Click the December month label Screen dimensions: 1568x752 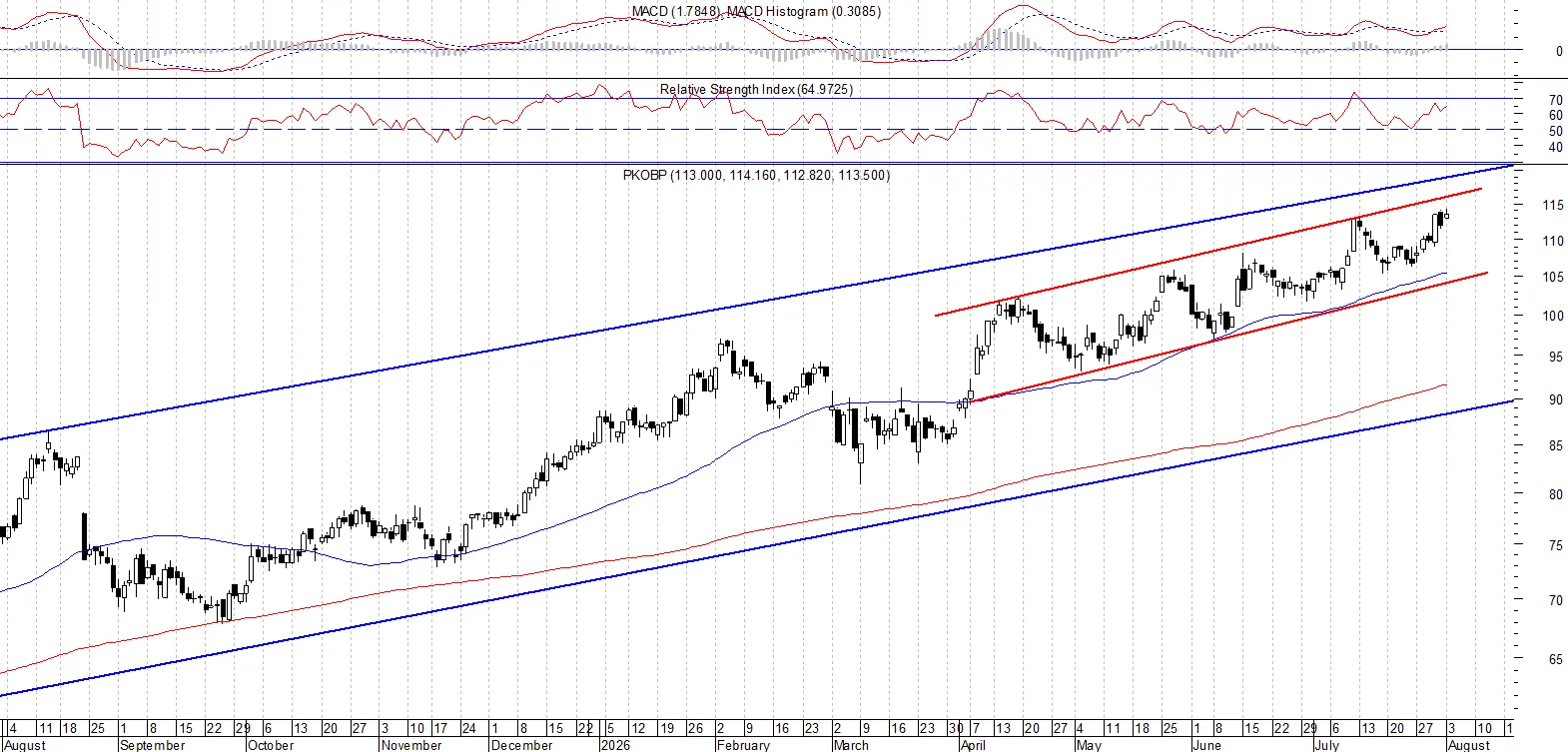521,745
